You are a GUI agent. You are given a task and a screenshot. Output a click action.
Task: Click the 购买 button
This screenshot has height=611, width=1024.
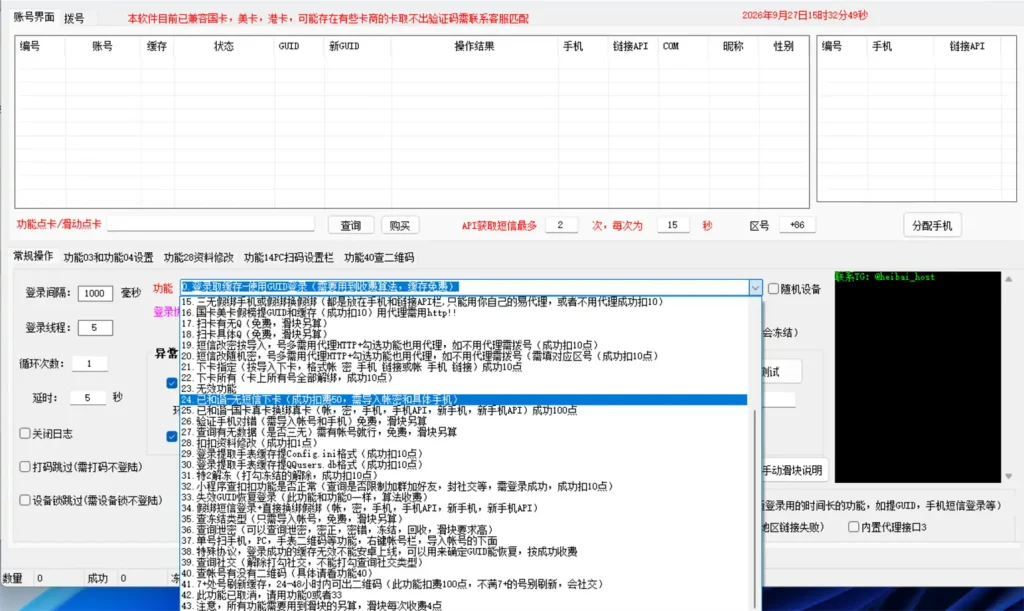click(400, 225)
